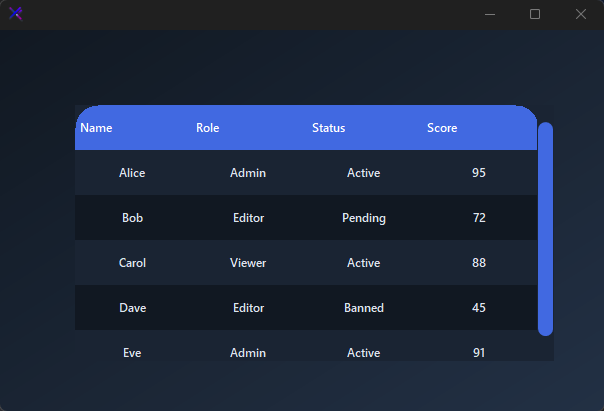Sort table by Name column header
This screenshot has width=604, height=411.
click(133, 127)
